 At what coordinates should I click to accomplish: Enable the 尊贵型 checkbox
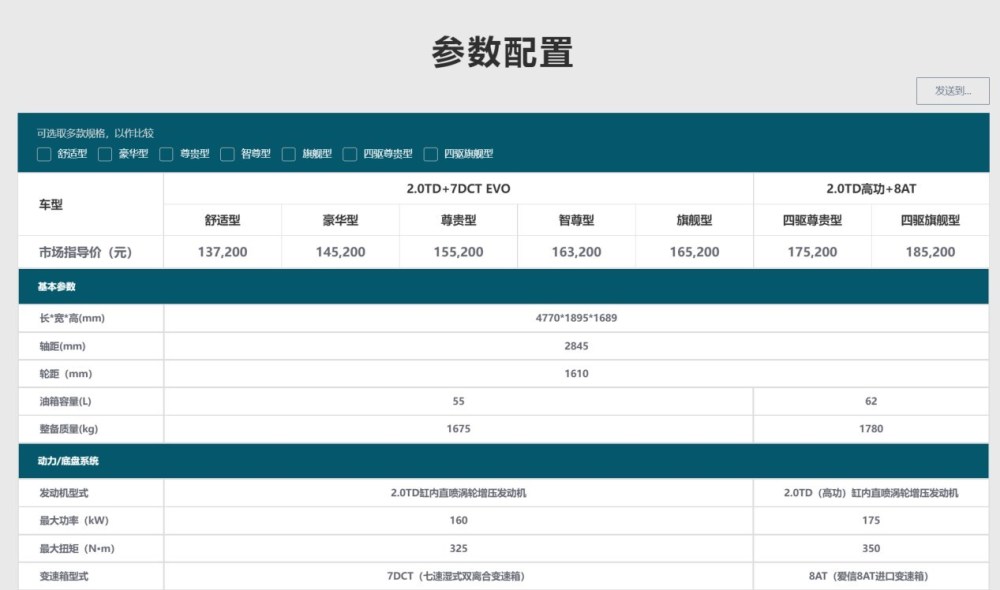pos(166,154)
